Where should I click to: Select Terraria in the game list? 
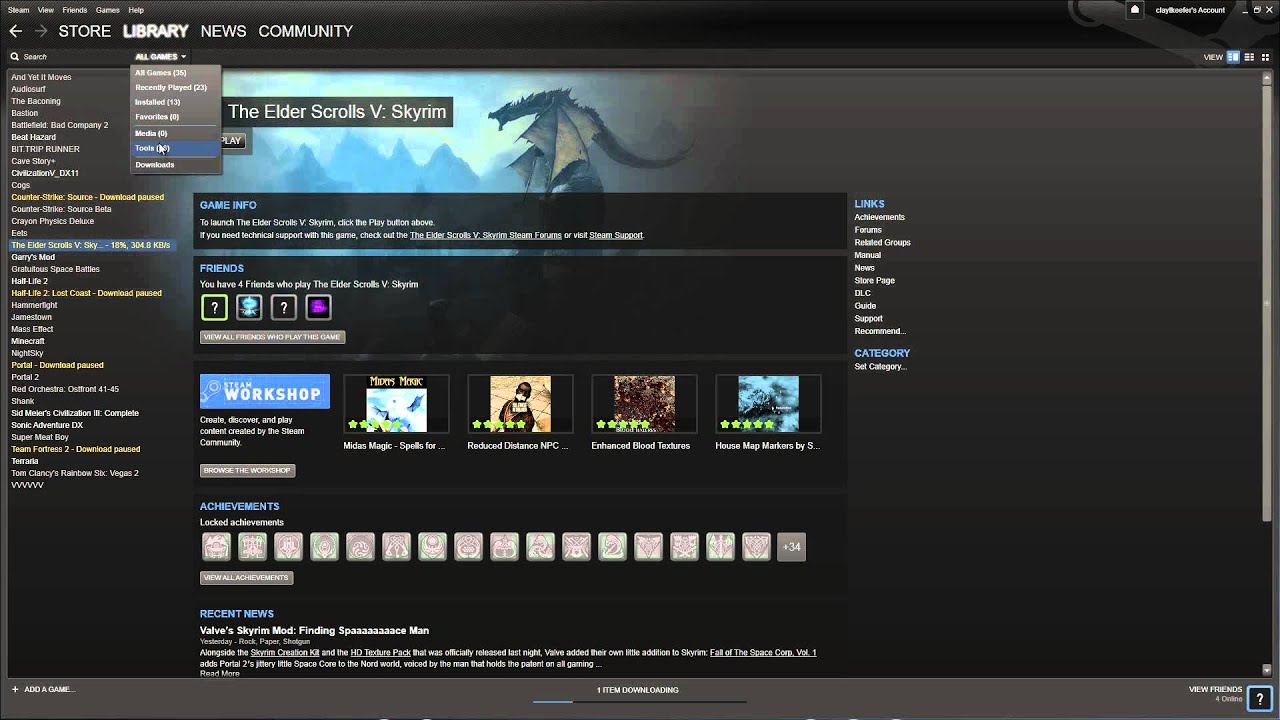coord(25,461)
